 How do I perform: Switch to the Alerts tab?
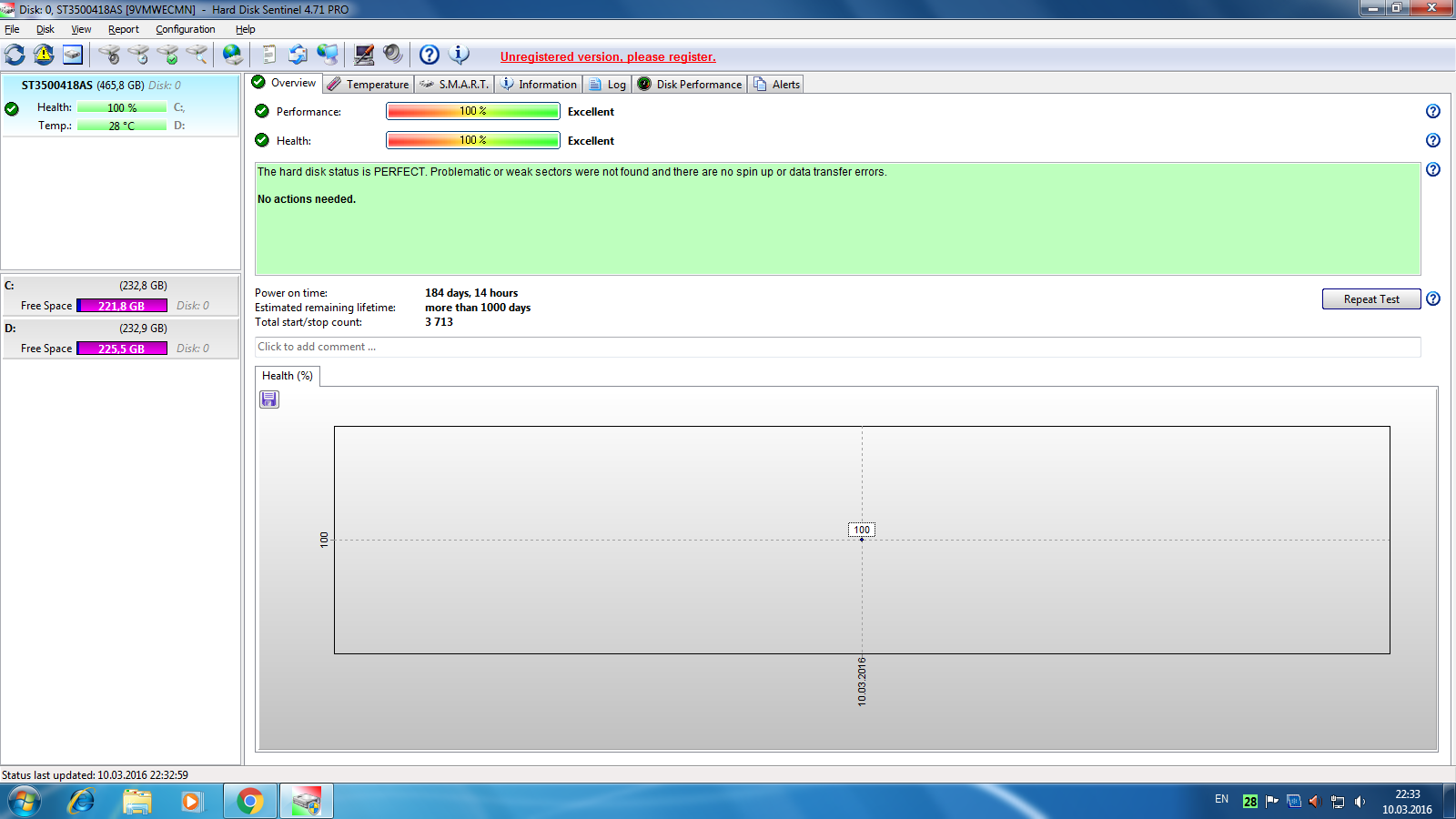776,84
